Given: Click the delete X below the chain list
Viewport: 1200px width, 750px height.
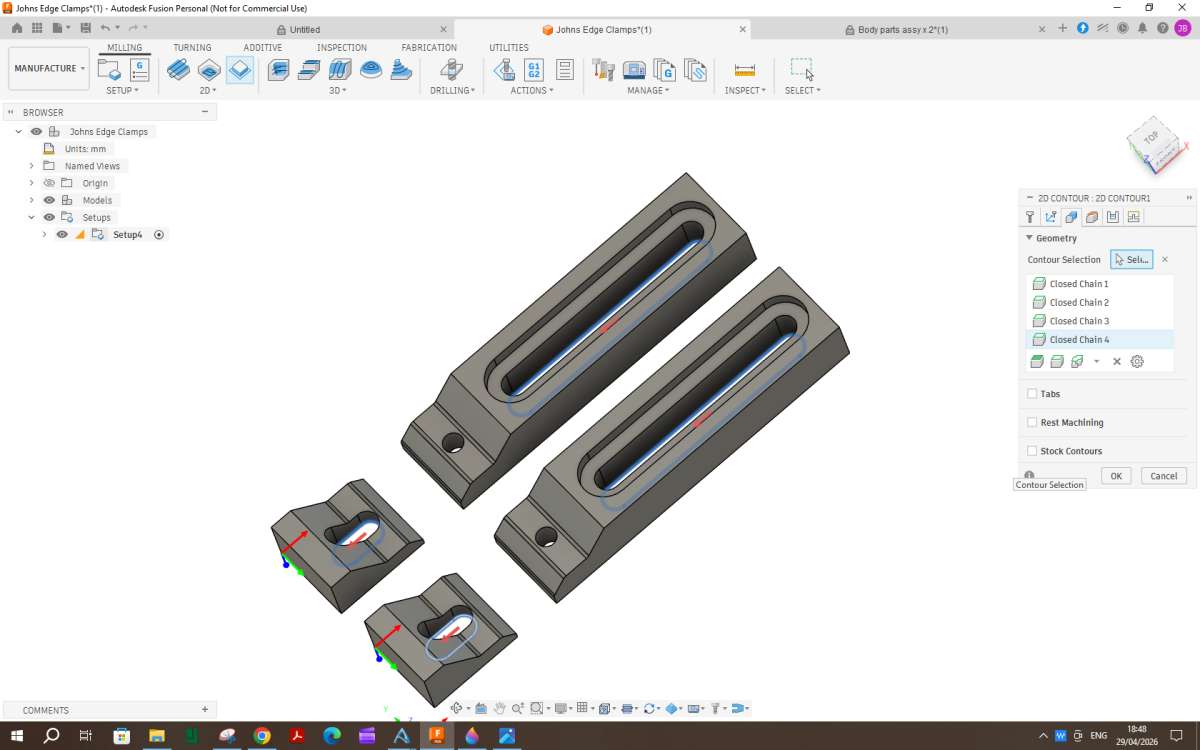Looking at the screenshot, I should (x=1117, y=361).
